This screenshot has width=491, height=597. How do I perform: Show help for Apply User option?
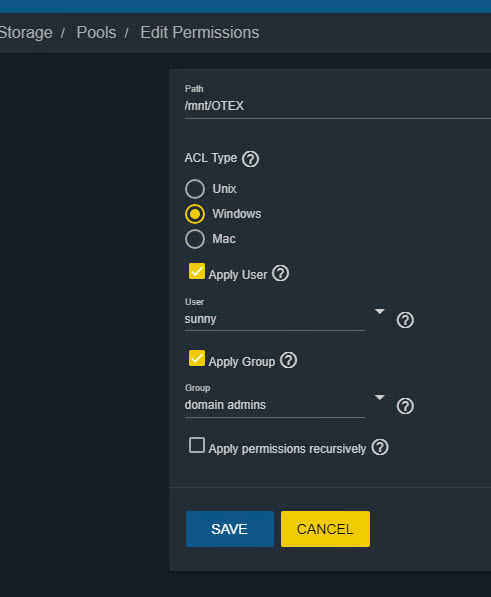pos(281,273)
